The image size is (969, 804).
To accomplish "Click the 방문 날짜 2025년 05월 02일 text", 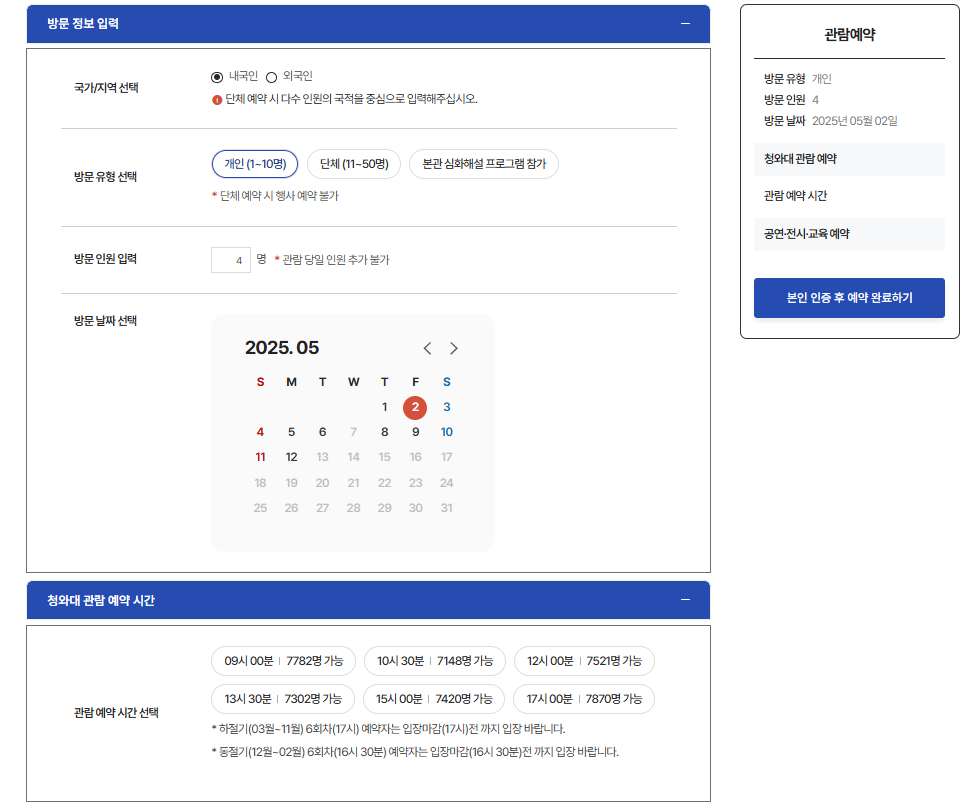I will click(831, 121).
